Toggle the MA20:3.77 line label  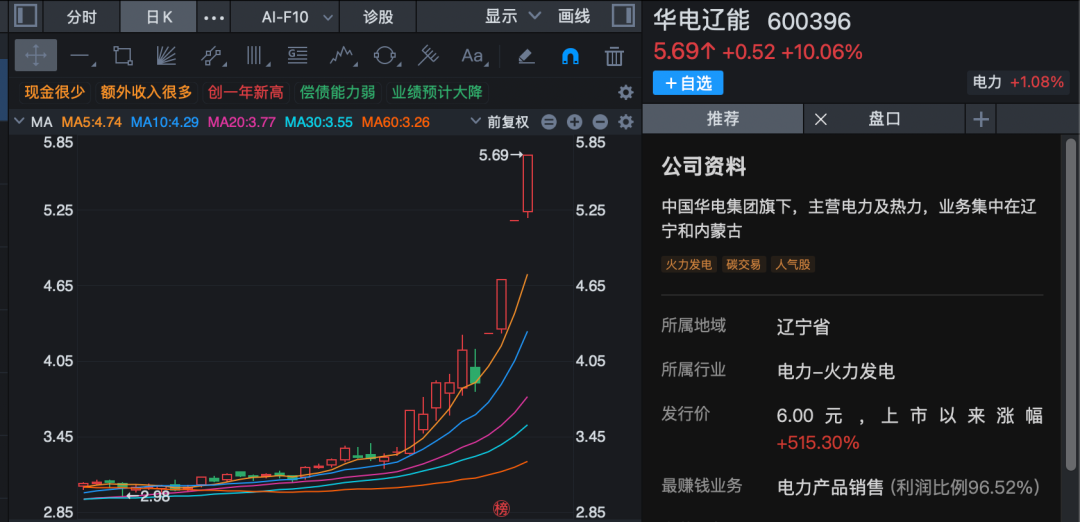[242, 123]
